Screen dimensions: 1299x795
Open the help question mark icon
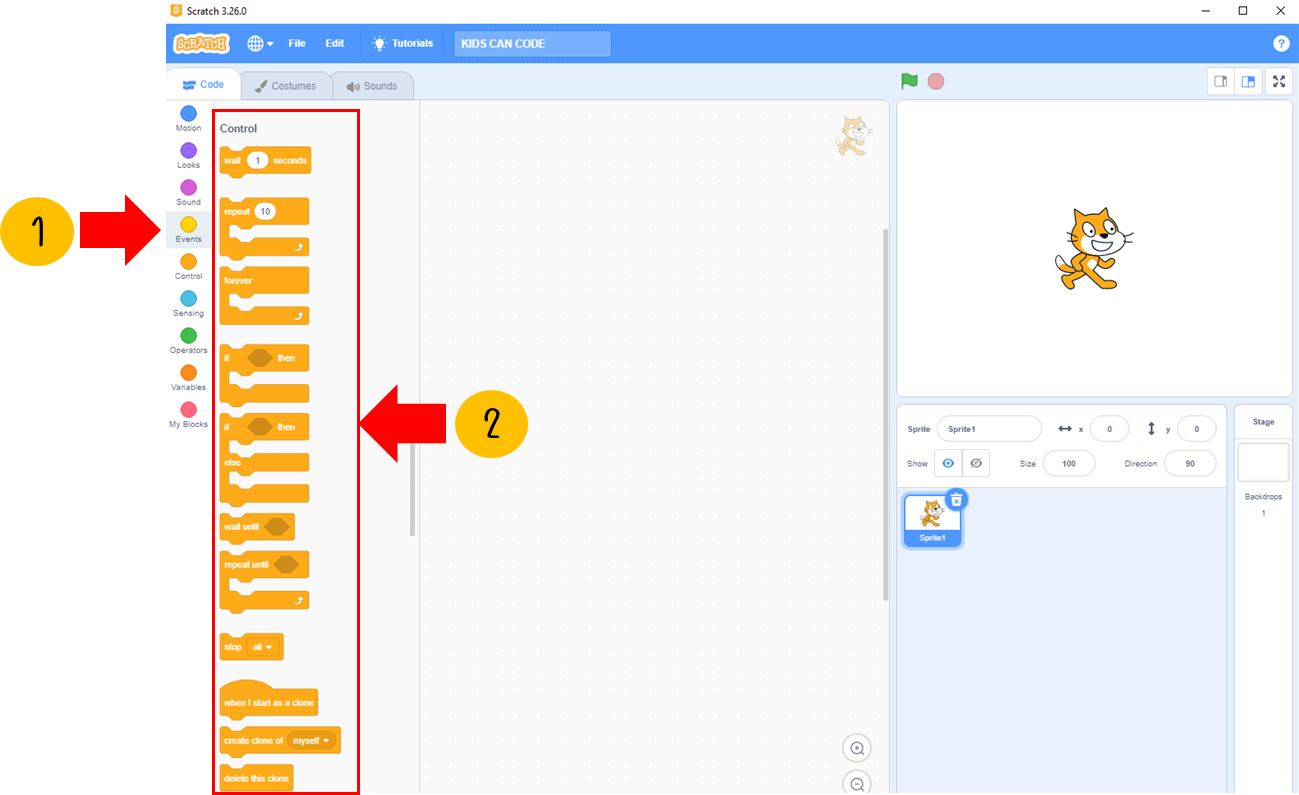pyautogui.click(x=1280, y=44)
